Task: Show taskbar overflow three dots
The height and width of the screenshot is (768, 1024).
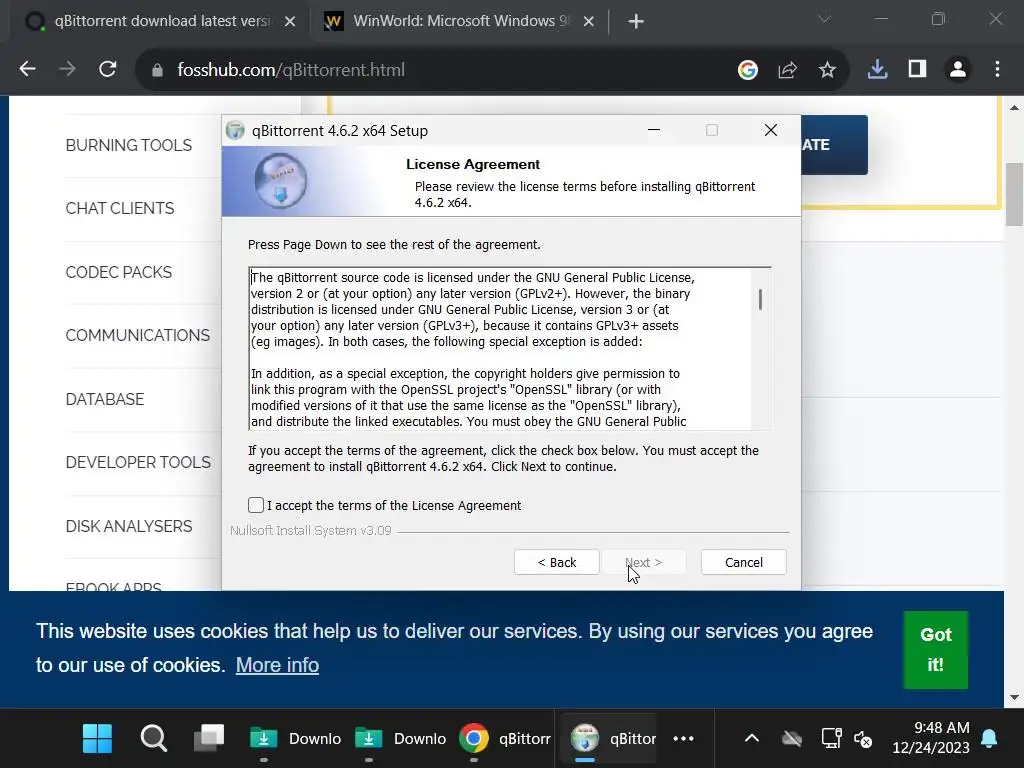Action: coord(683,739)
